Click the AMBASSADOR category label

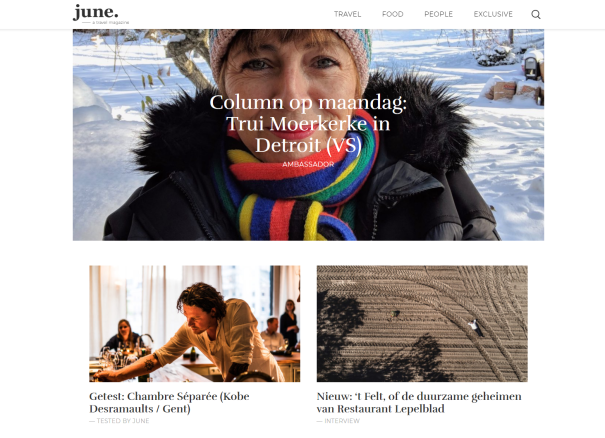pos(308,164)
